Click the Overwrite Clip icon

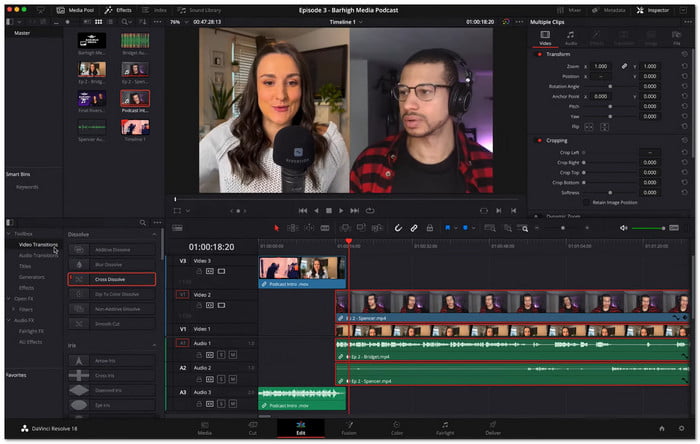pos(361,228)
